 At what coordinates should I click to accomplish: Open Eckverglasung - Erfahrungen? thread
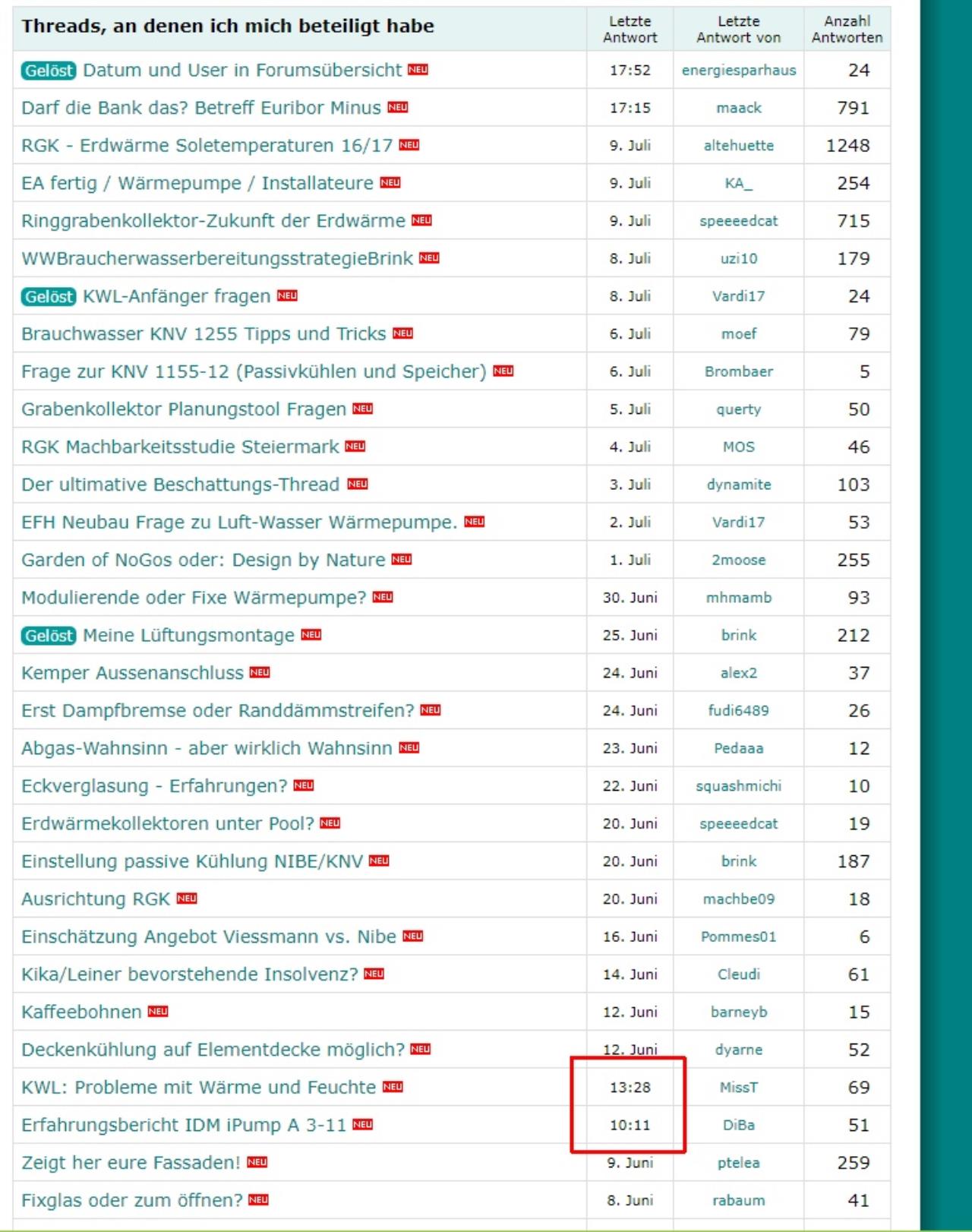154,786
